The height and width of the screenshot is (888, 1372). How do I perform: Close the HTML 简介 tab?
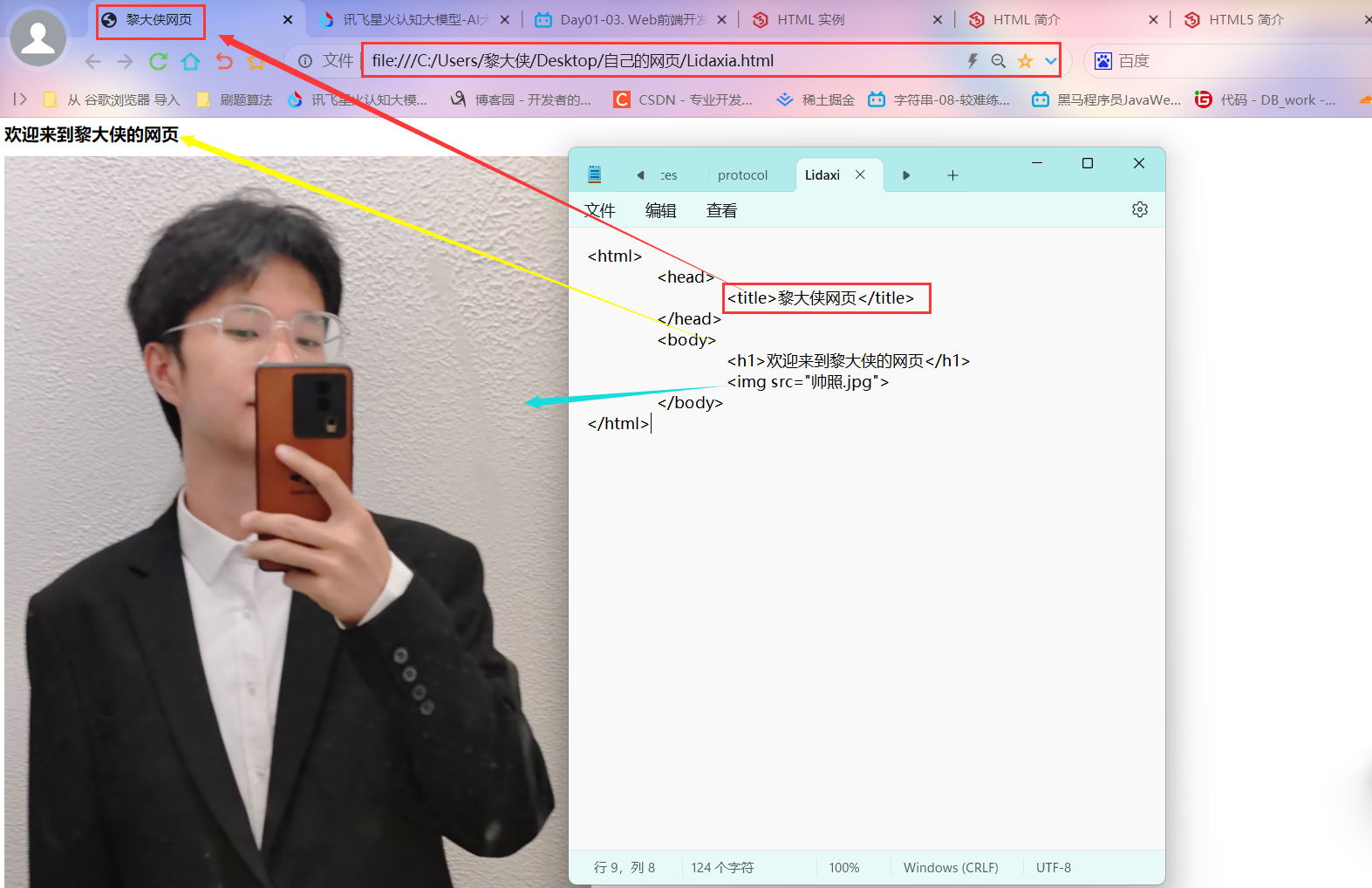[x=1154, y=20]
